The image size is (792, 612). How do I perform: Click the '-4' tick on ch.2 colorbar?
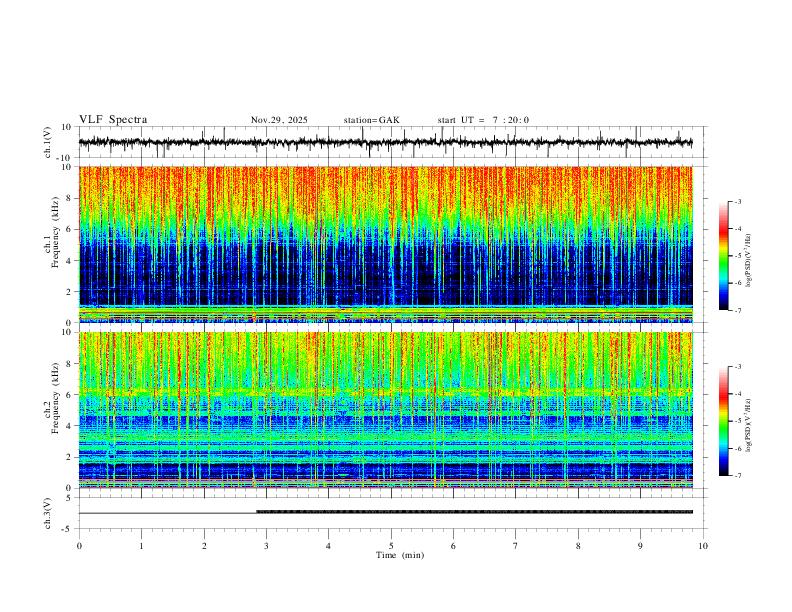[738, 394]
